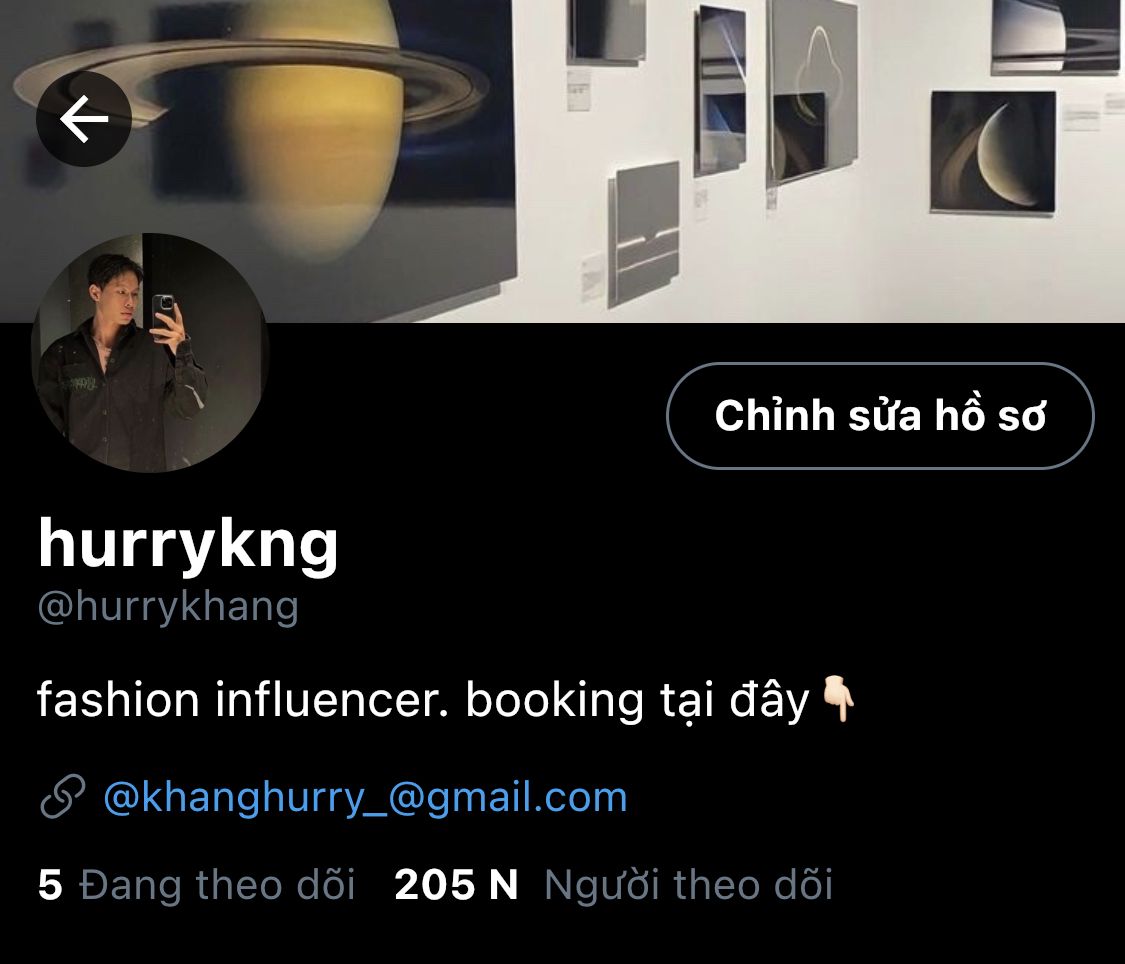Click the chain link icon beside email
The width and height of the screenshot is (1125, 964).
point(63,797)
